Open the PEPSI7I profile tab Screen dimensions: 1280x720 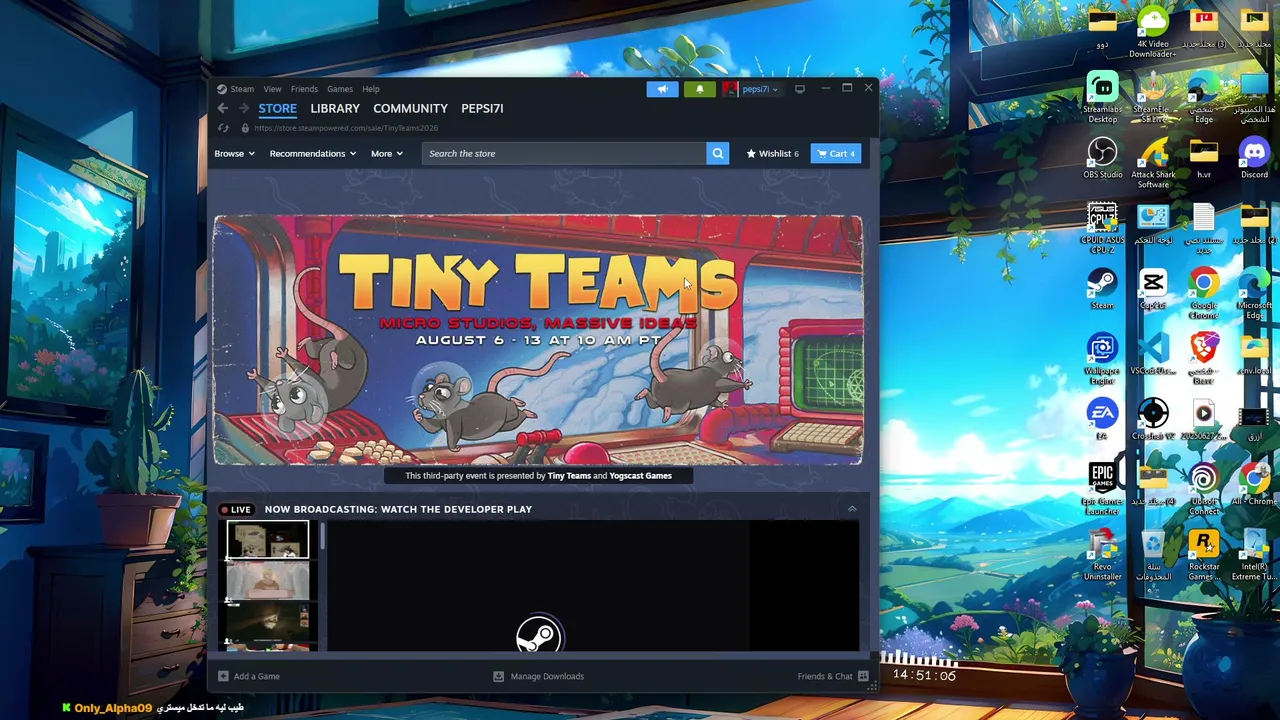pos(482,108)
